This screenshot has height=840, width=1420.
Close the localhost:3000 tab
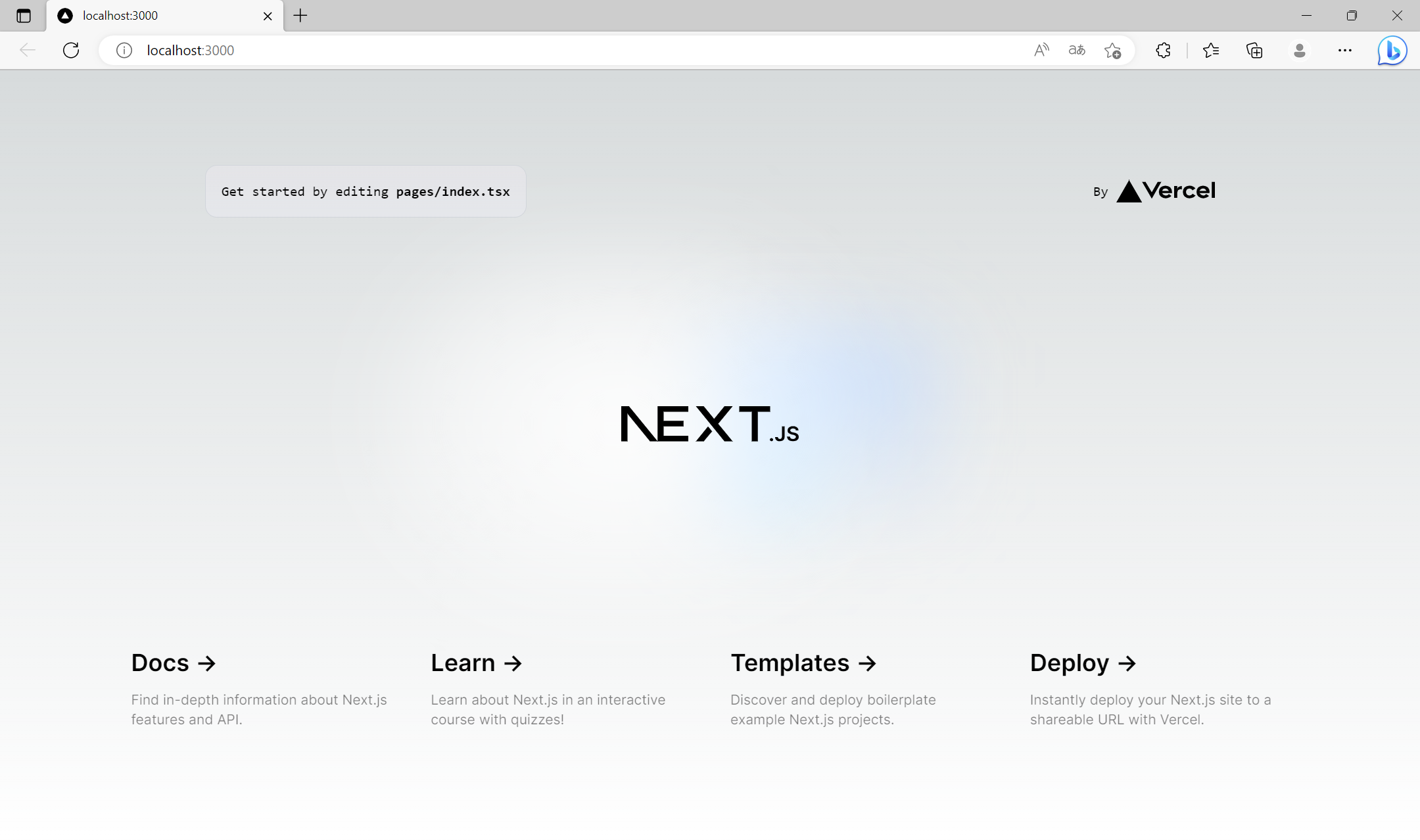point(268,16)
